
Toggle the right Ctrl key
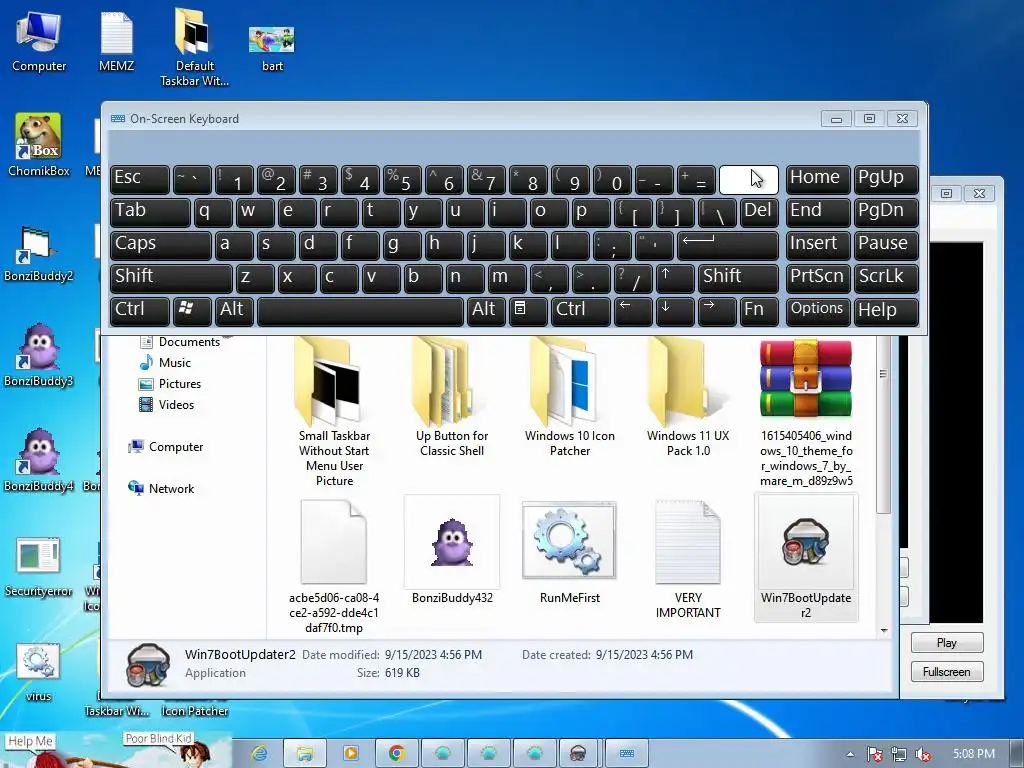click(580, 310)
